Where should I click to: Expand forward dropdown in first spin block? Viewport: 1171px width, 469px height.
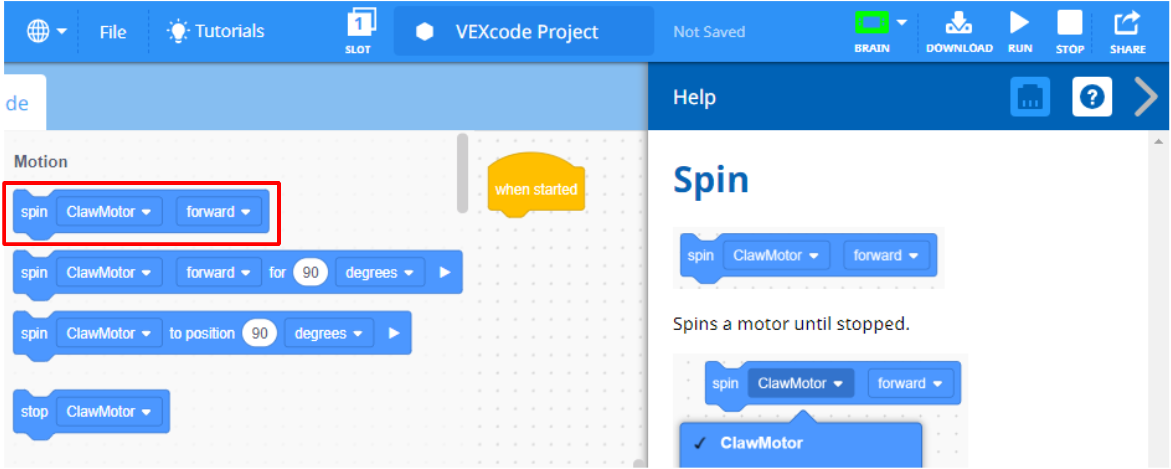point(218,212)
